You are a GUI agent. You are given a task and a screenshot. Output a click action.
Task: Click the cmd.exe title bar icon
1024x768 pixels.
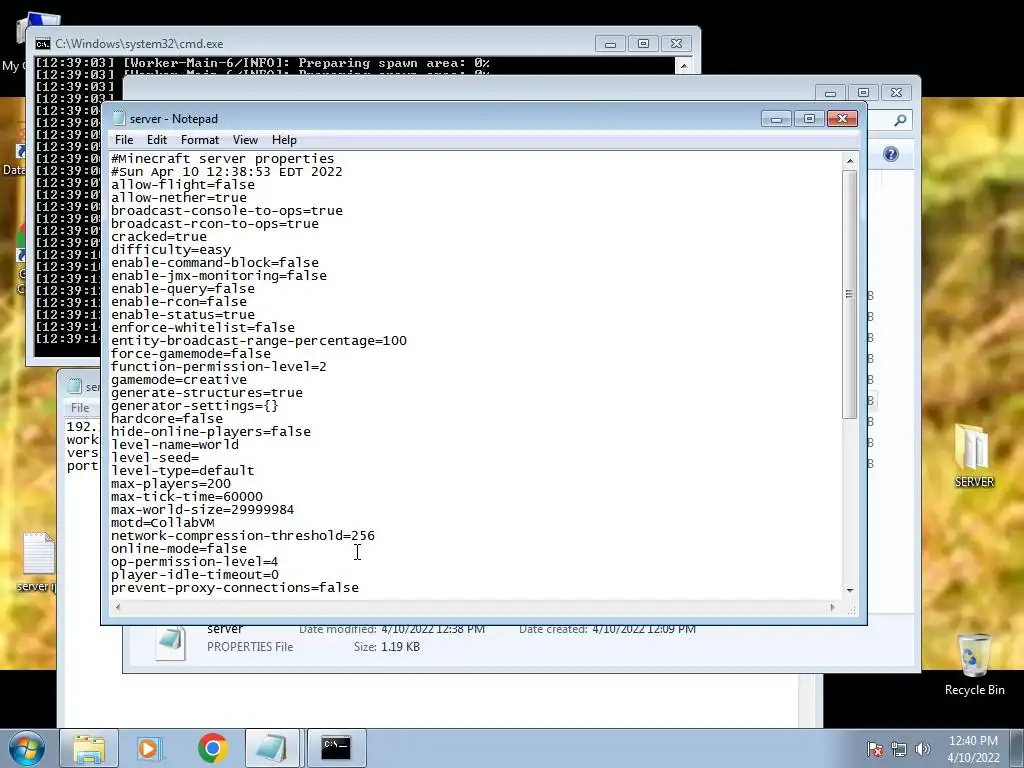click(42, 44)
